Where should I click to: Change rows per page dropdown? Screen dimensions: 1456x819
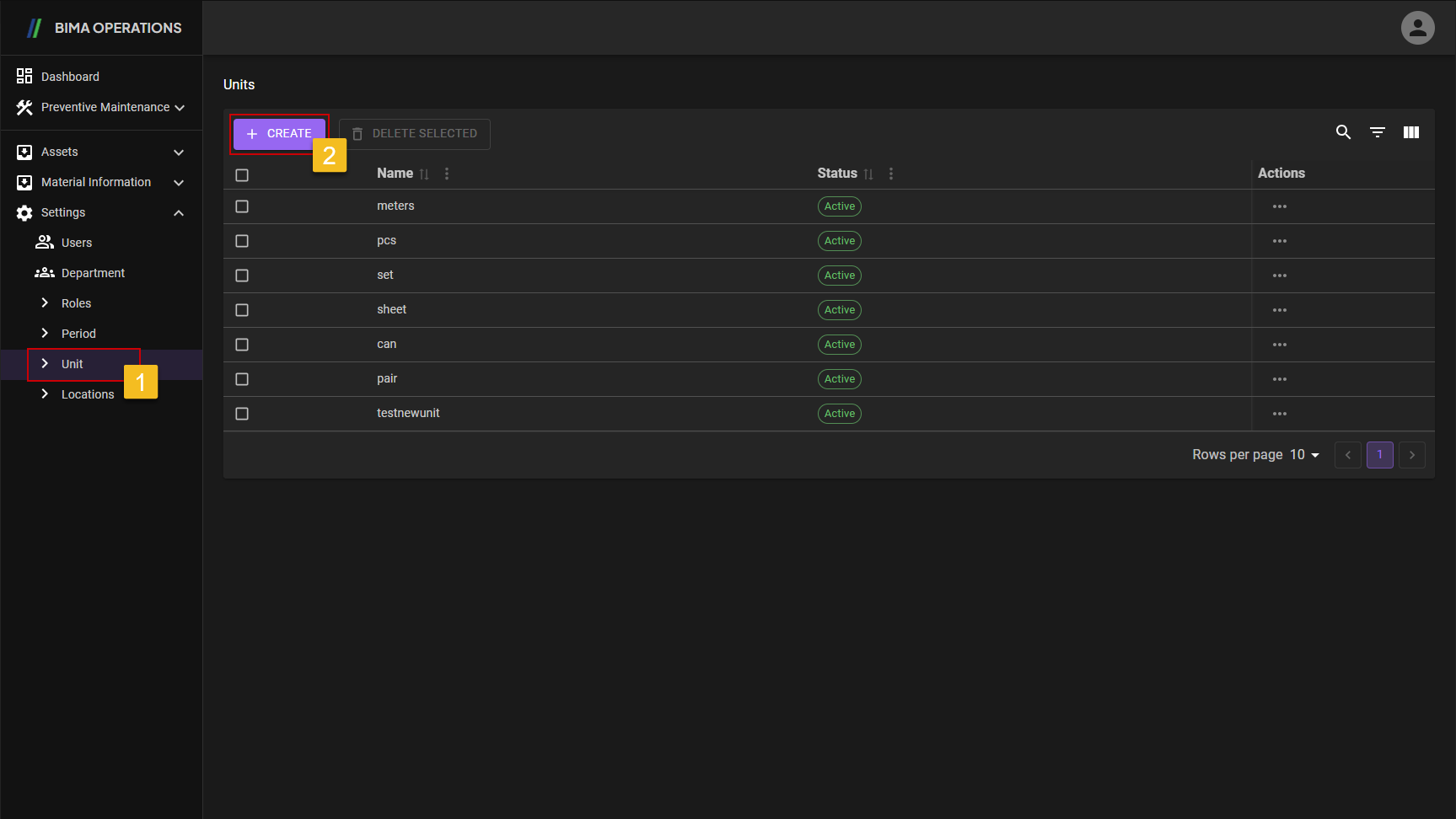1304,455
